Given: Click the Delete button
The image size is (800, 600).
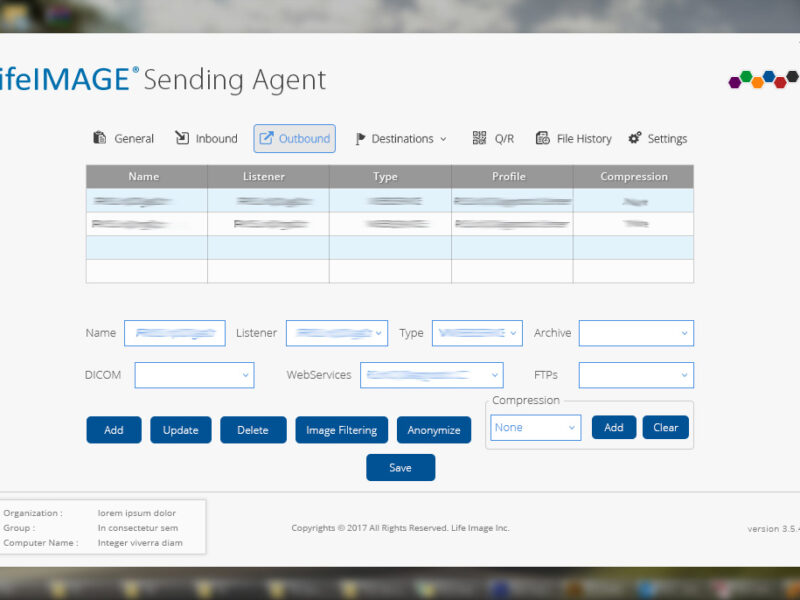Looking at the screenshot, I should tap(253, 430).
